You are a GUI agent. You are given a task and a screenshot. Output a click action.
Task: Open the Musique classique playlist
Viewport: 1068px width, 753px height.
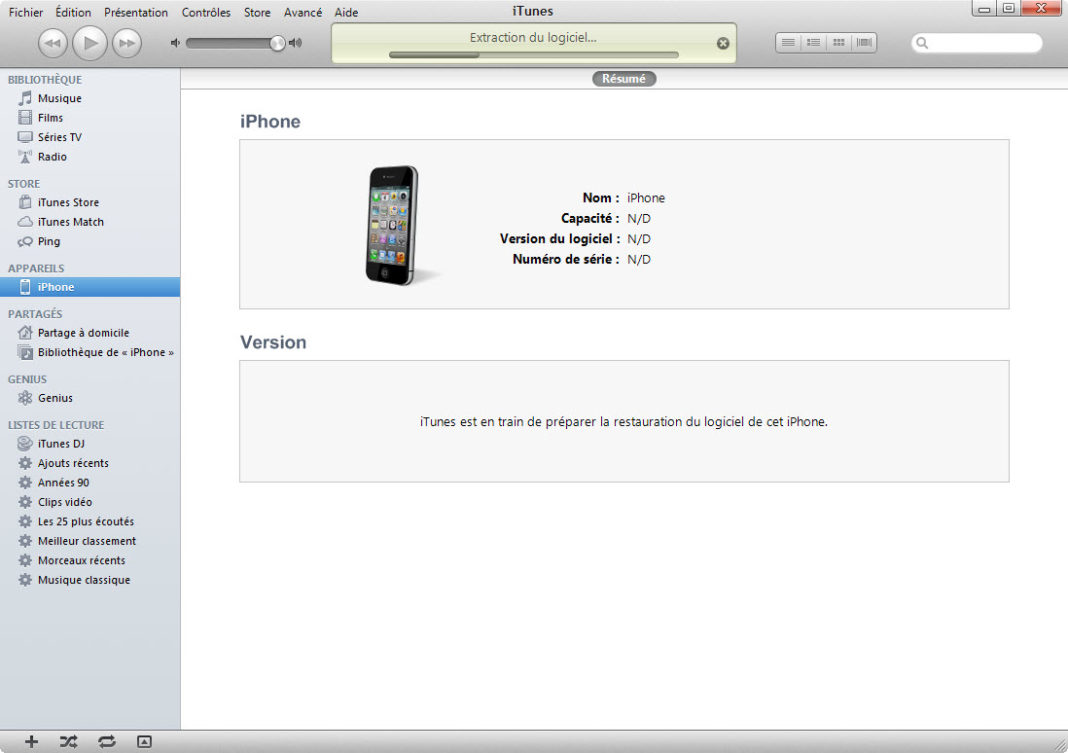pyautogui.click(x=90, y=580)
